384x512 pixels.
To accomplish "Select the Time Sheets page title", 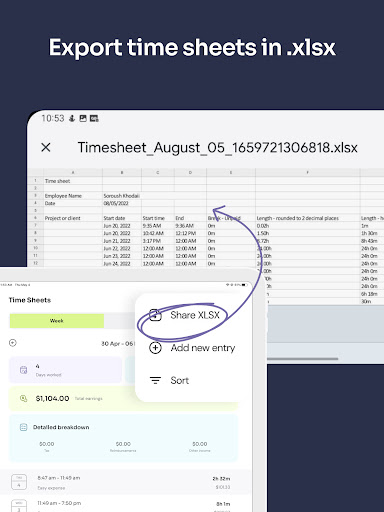I will [30, 300].
